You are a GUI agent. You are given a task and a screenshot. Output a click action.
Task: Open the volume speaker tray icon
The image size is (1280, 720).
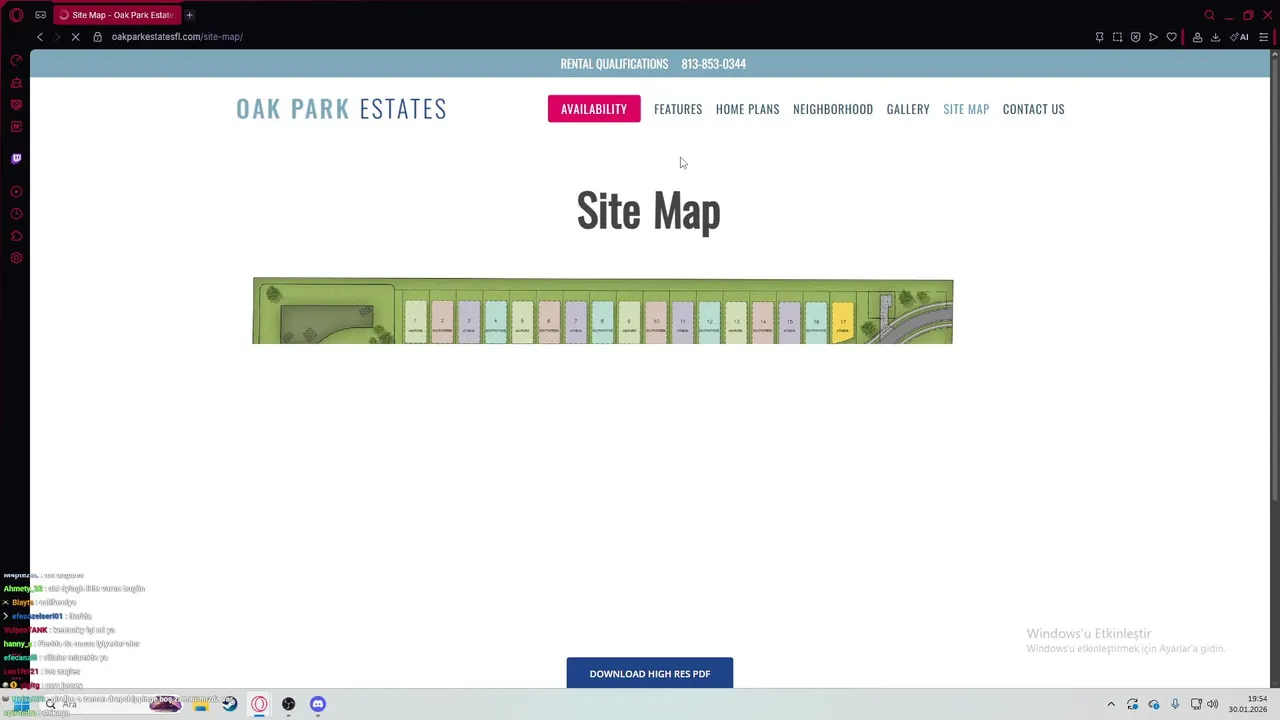(x=1213, y=704)
